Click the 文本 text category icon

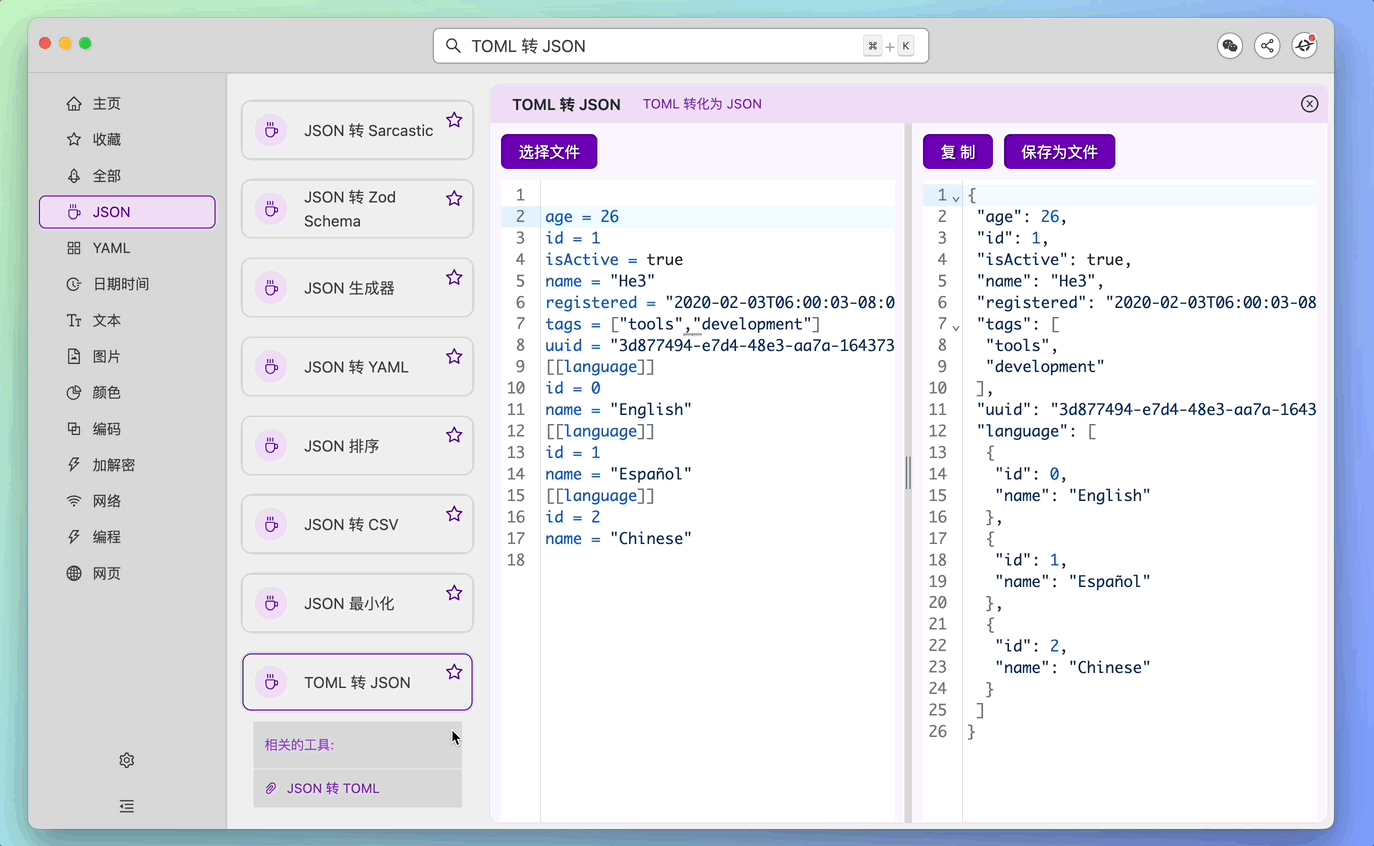pyautogui.click(x=74, y=321)
